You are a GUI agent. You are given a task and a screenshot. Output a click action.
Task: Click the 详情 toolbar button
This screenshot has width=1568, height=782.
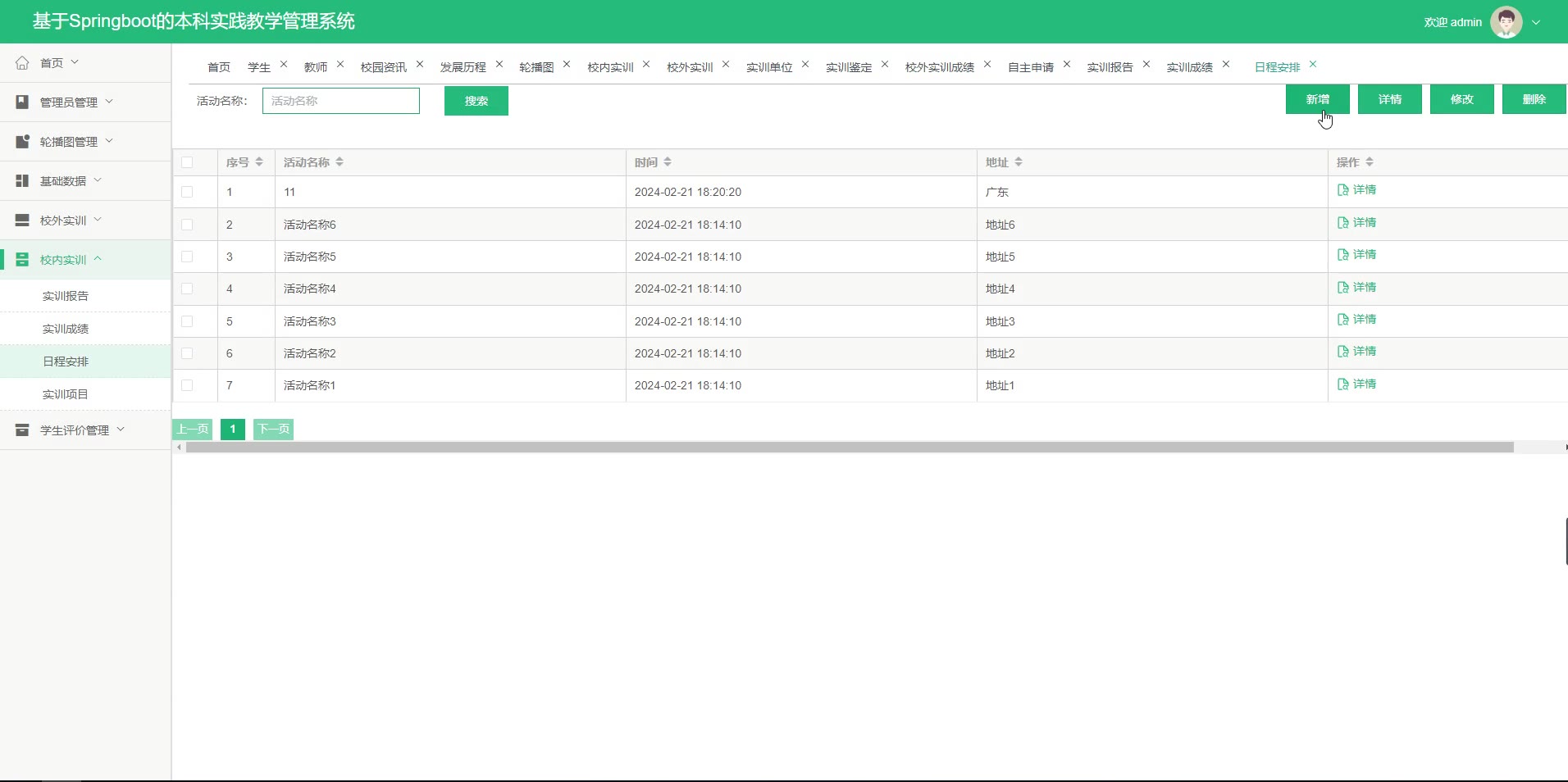point(1390,99)
